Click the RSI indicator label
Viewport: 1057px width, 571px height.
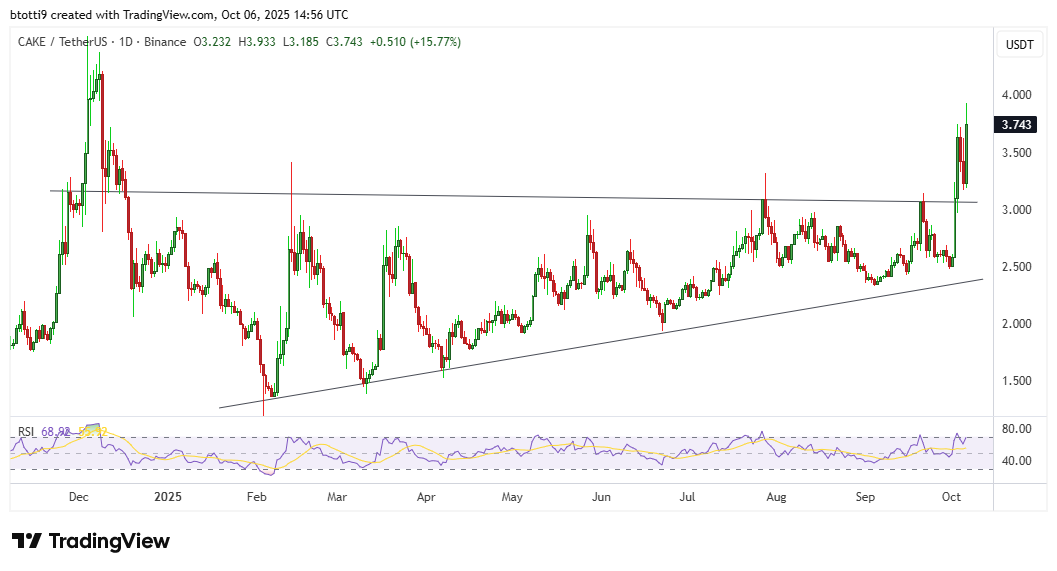(x=27, y=431)
